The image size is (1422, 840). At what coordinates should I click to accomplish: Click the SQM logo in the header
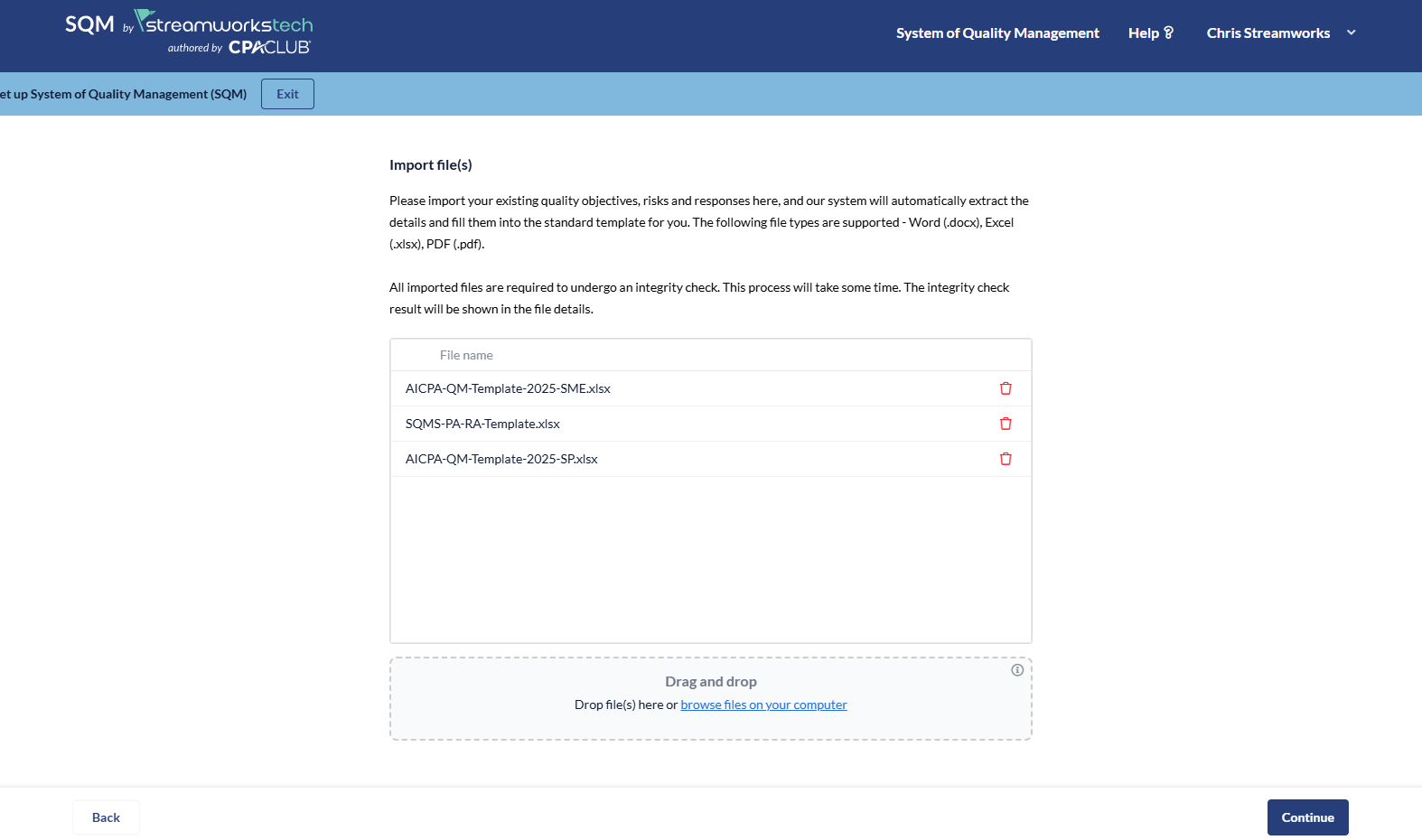89,24
